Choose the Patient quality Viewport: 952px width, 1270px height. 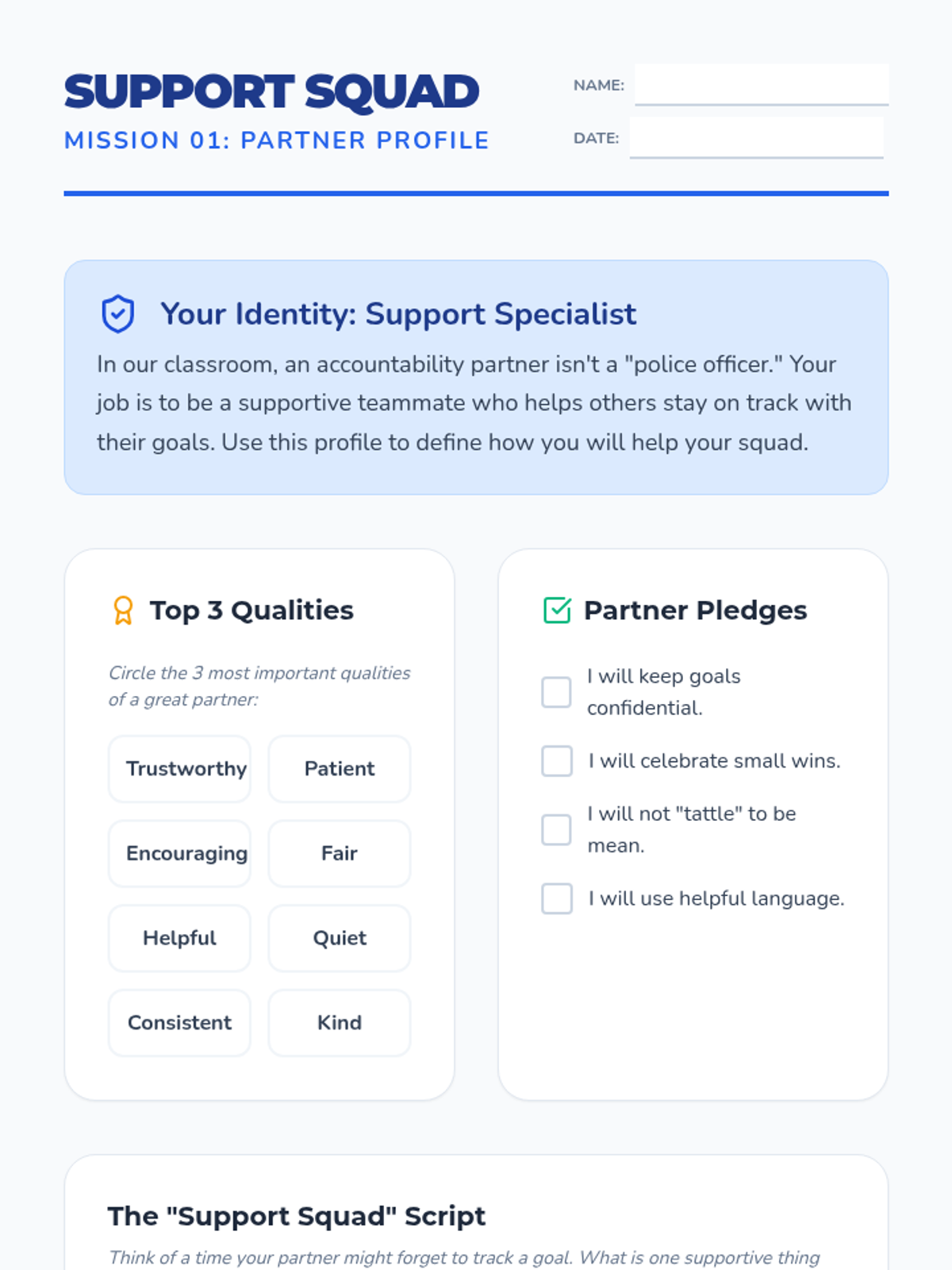[x=340, y=768]
